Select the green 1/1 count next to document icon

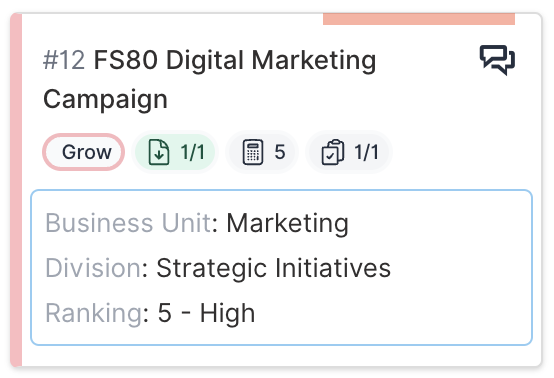[x=193, y=152]
